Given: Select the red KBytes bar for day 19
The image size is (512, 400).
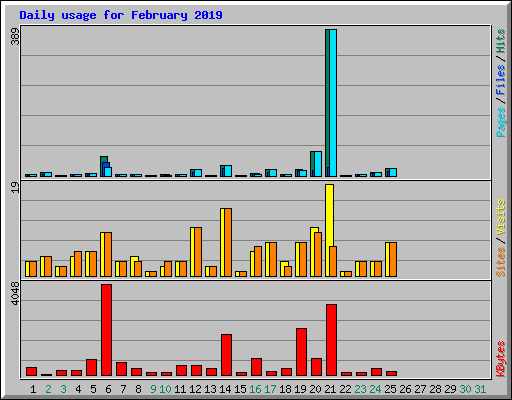Looking at the screenshot, I should point(301,352).
